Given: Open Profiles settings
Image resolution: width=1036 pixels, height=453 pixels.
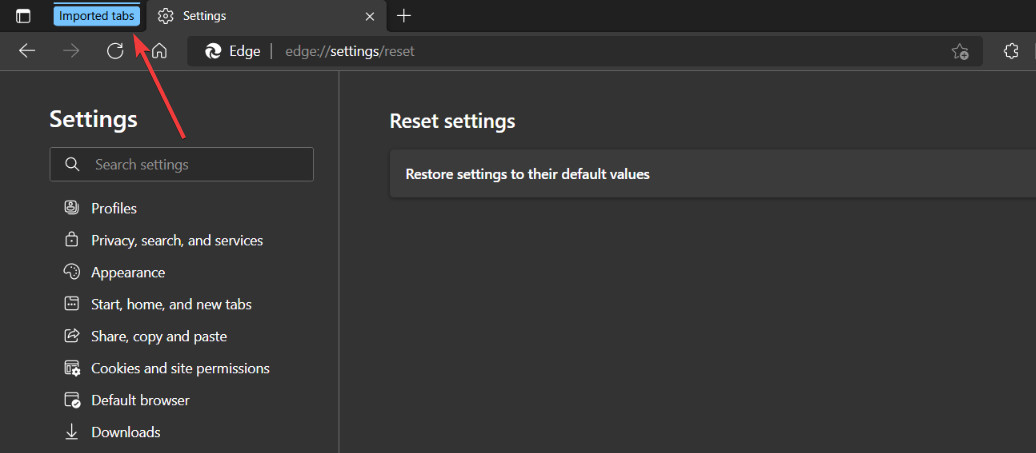Looking at the screenshot, I should tap(114, 208).
